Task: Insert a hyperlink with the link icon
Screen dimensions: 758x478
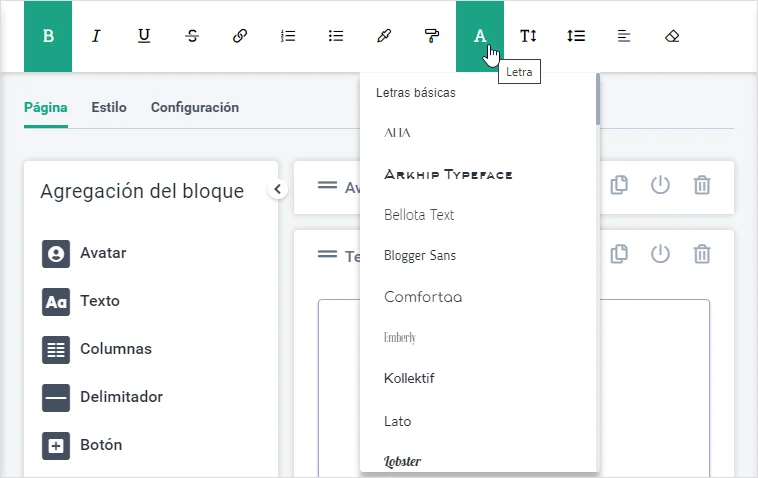Action: click(240, 36)
